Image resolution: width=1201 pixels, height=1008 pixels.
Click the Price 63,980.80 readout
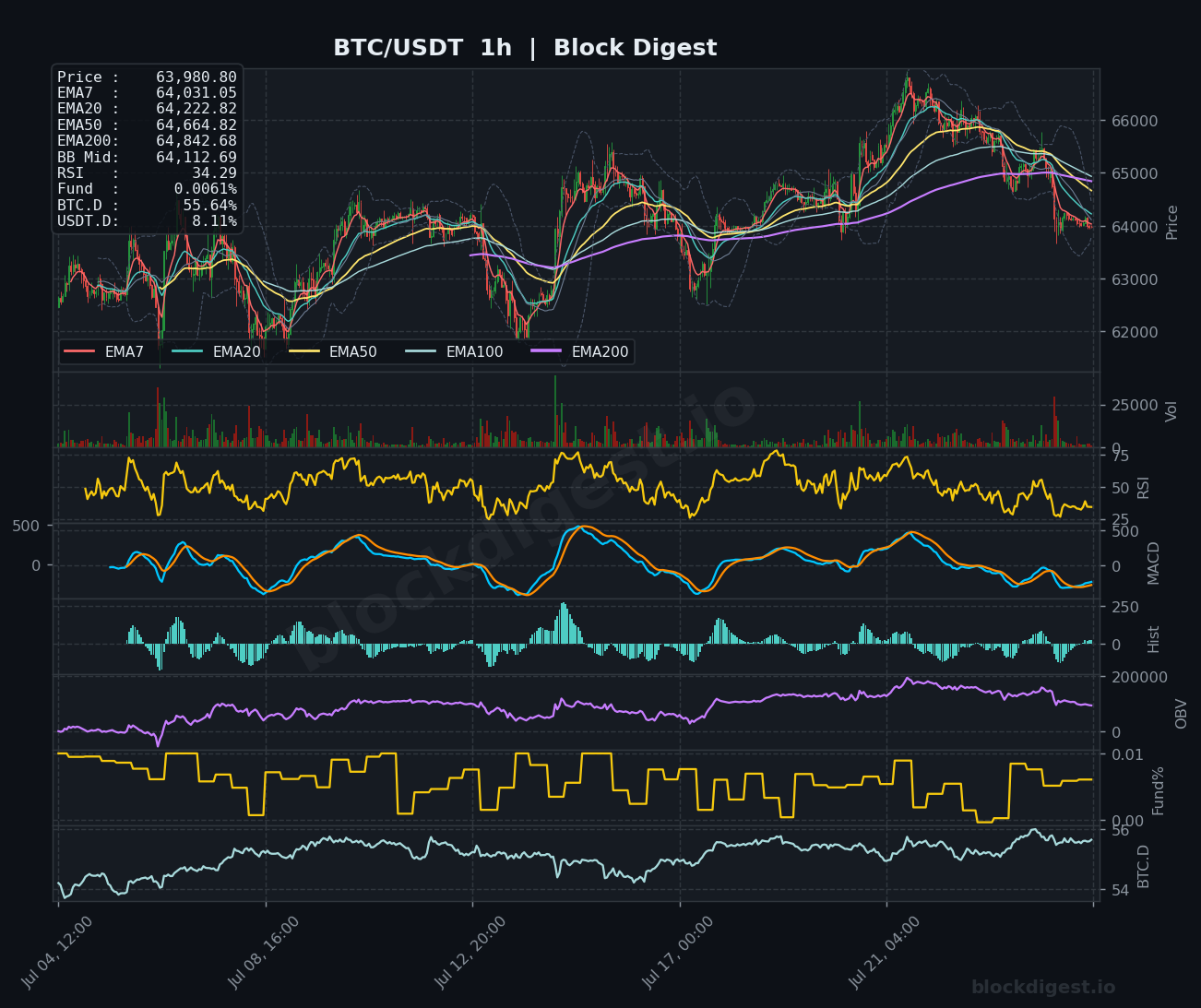(x=147, y=77)
